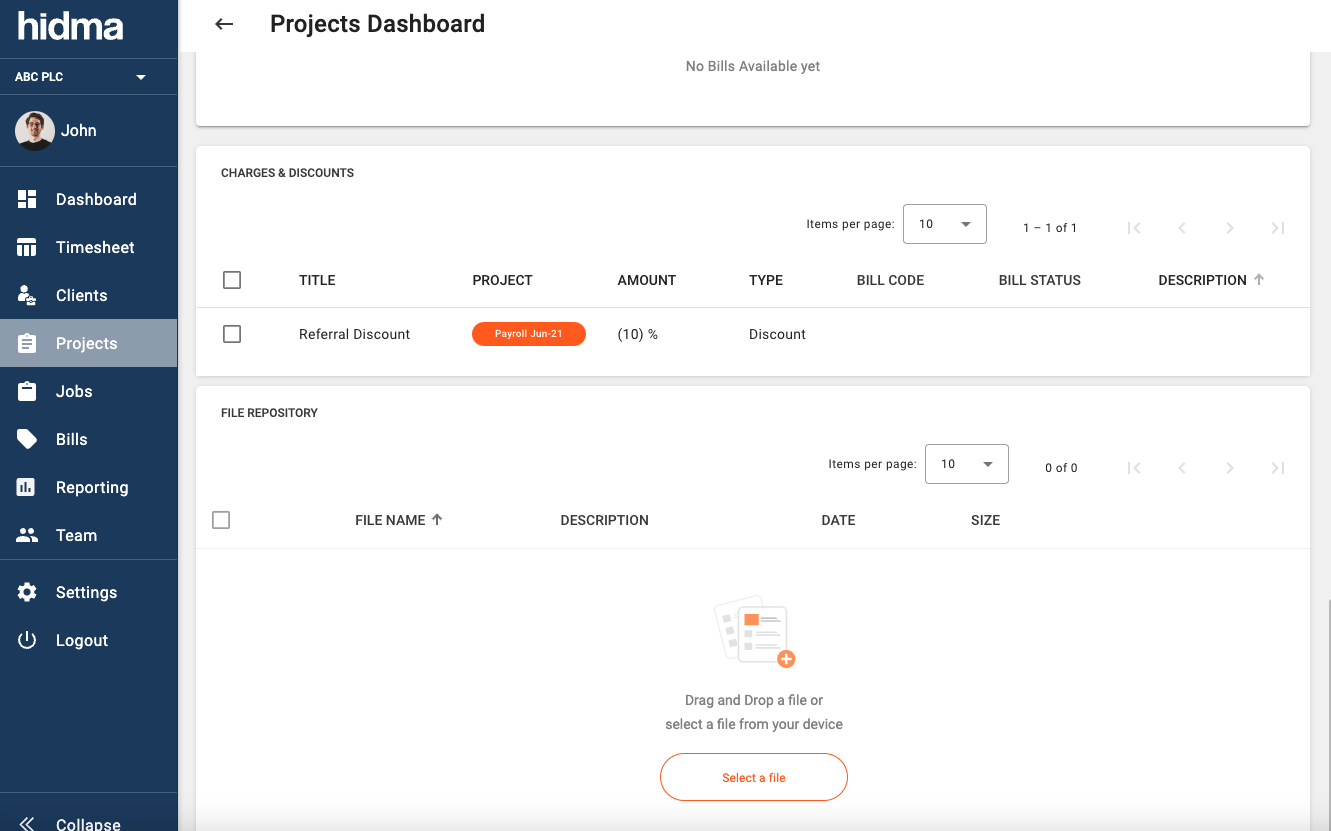Click the Clients person icon
Image resolution: width=1331 pixels, height=831 pixels.
(x=27, y=295)
